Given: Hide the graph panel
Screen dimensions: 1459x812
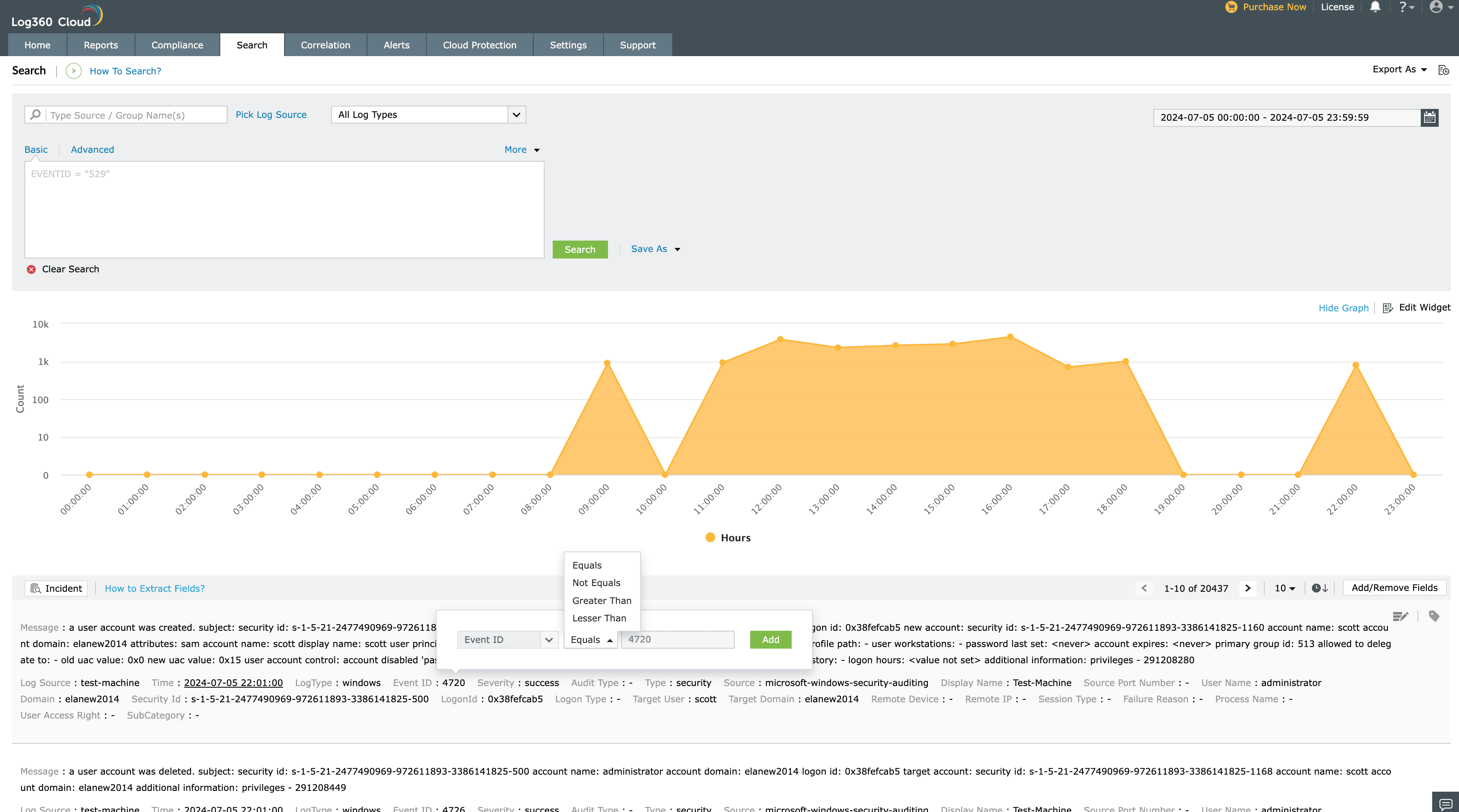Looking at the screenshot, I should click(1343, 308).
